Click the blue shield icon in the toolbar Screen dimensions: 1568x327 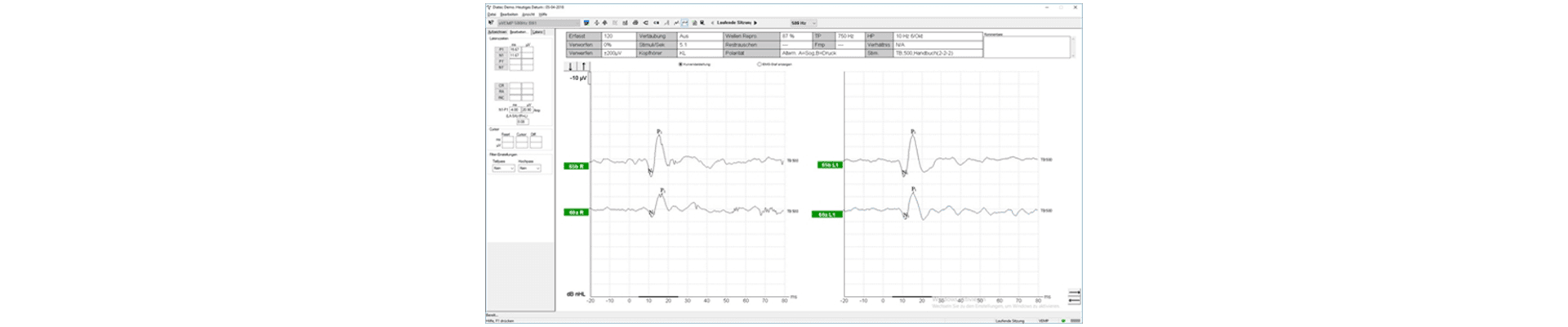pos(586,23)
